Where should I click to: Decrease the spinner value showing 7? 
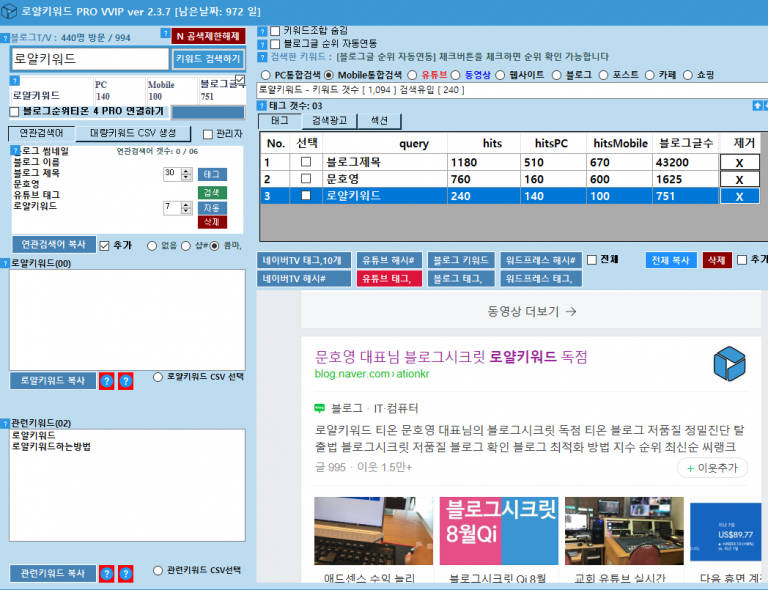pos(186,211)
